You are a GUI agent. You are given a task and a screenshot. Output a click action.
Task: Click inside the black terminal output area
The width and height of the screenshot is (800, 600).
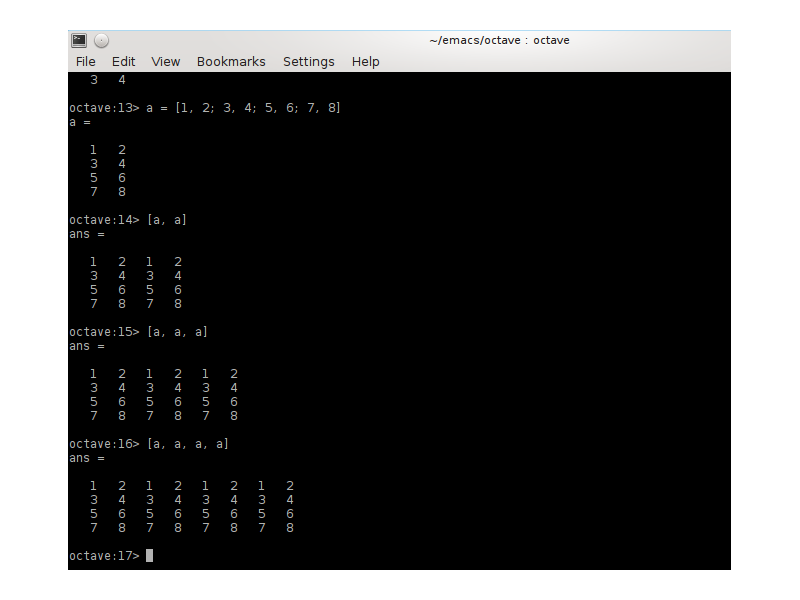[450, 300]
